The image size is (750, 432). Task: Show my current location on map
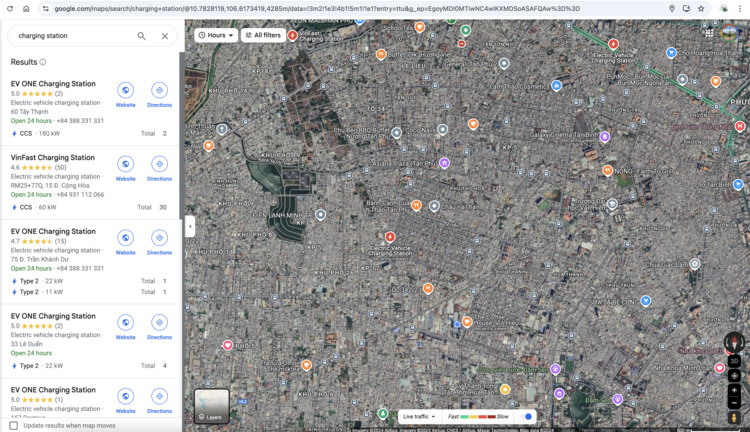click(734, 376)
